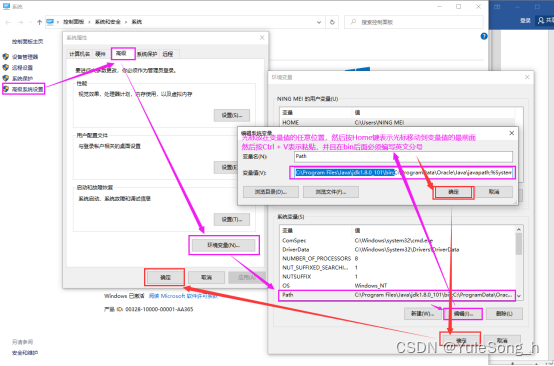554x366 pixels.
Task: Close the 编辑系统变量 dialog
Action: pos(512,133)
